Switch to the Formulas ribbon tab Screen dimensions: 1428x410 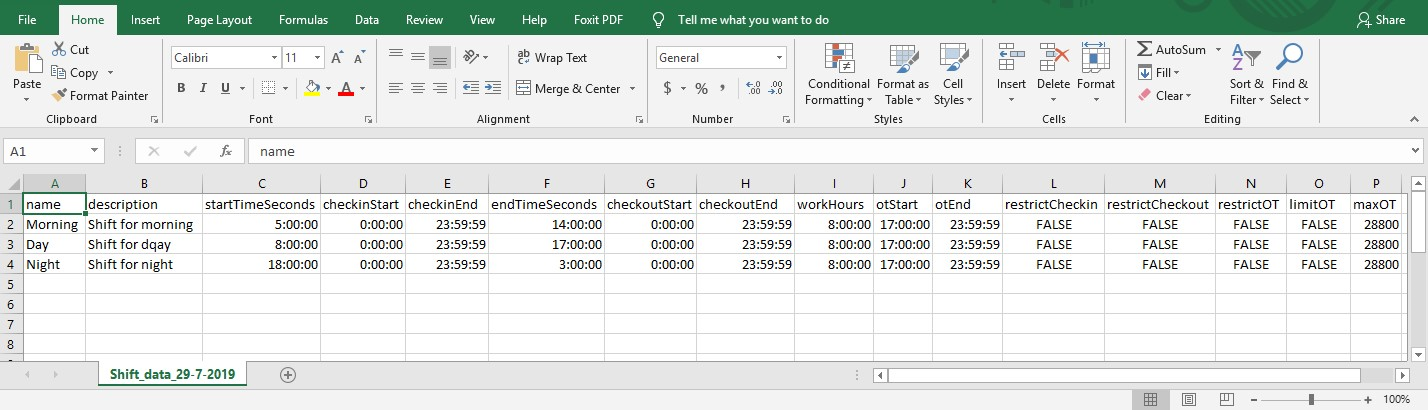click(x=303, y=19)
